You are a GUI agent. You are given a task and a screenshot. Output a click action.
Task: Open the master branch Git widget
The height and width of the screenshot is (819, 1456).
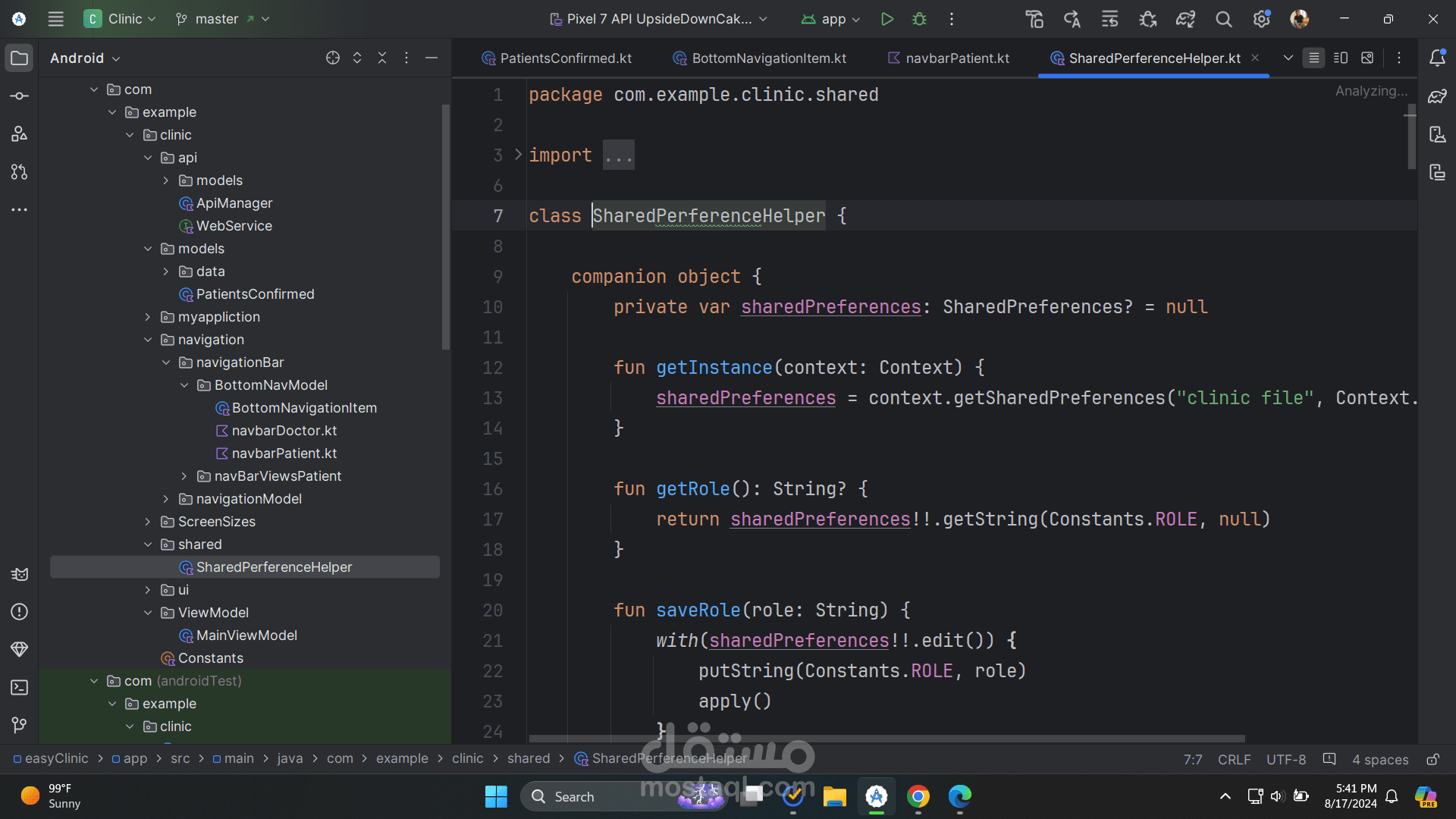tap(222, 19)
